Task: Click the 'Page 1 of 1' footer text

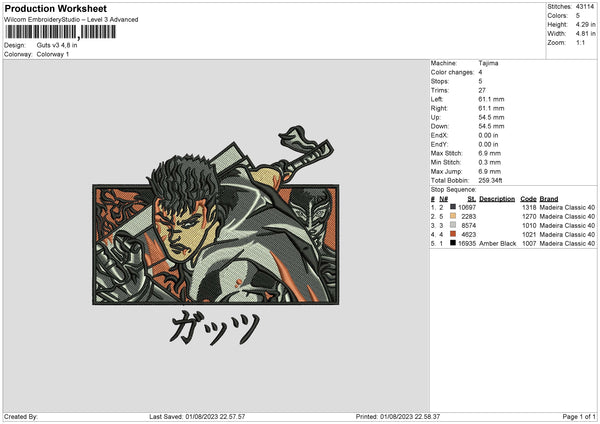Action: tap(579, 417)
